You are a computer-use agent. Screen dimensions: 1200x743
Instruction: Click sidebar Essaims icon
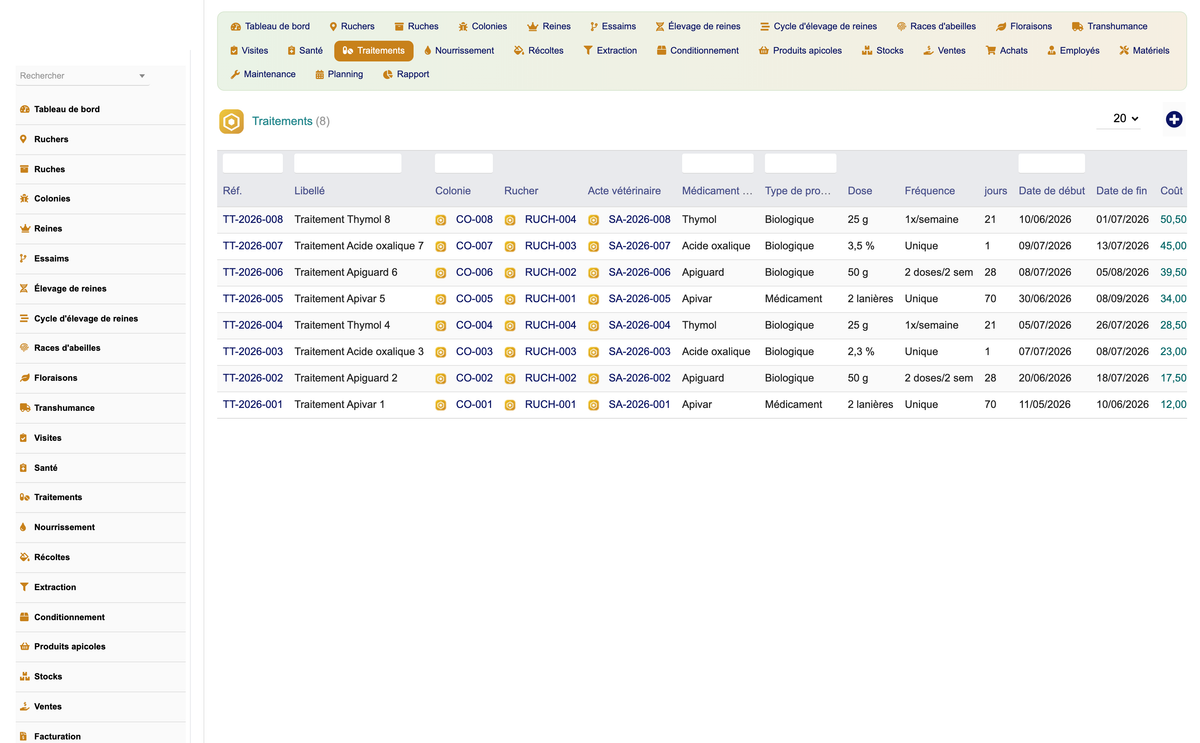tap(24, 258)
